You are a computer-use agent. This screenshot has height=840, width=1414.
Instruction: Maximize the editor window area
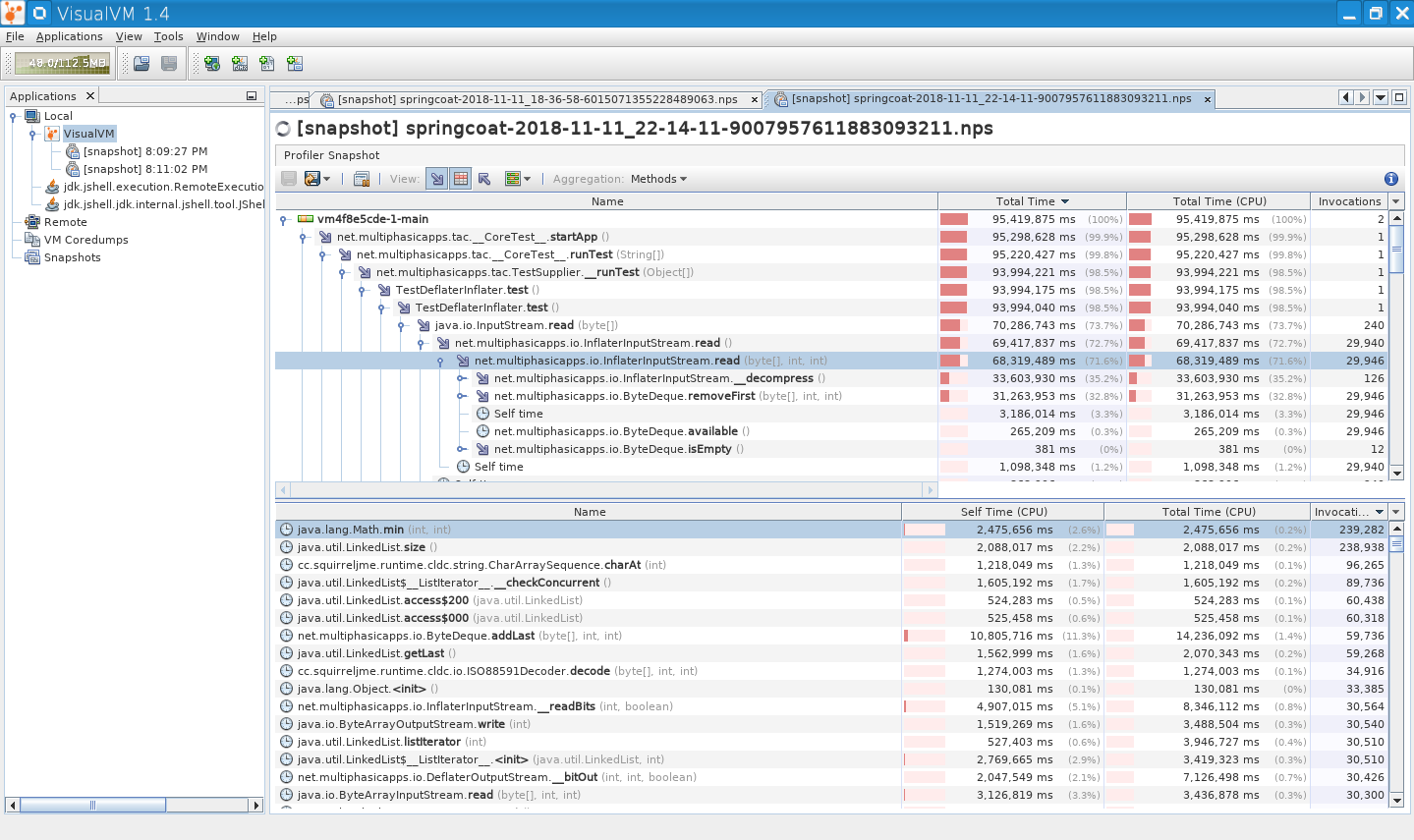1400,97
